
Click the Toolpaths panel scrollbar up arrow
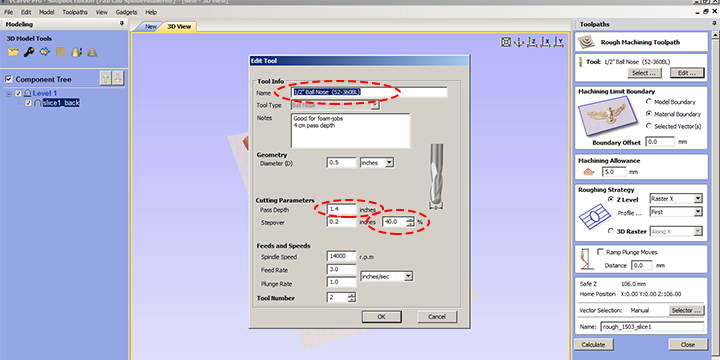point(716,35)
